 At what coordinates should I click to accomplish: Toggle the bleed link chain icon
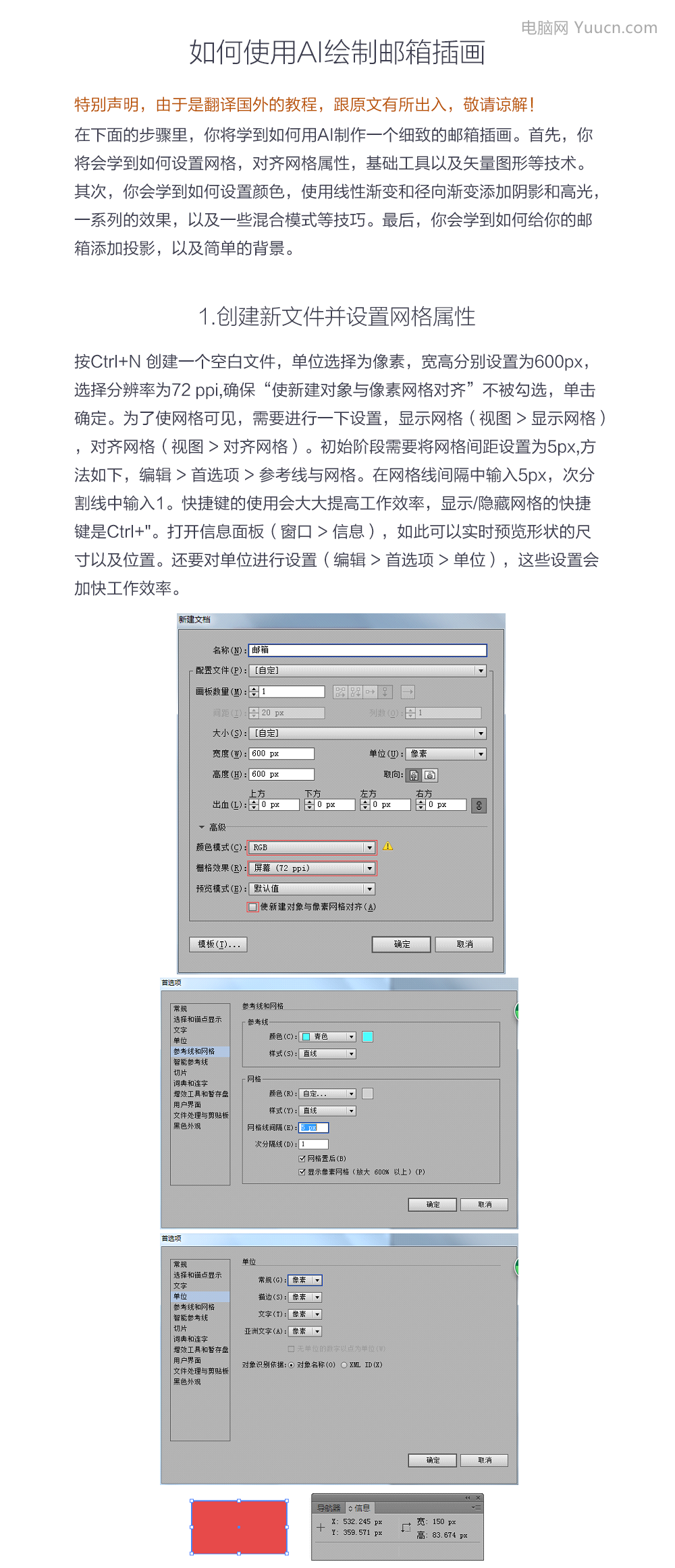click(479, 805)
